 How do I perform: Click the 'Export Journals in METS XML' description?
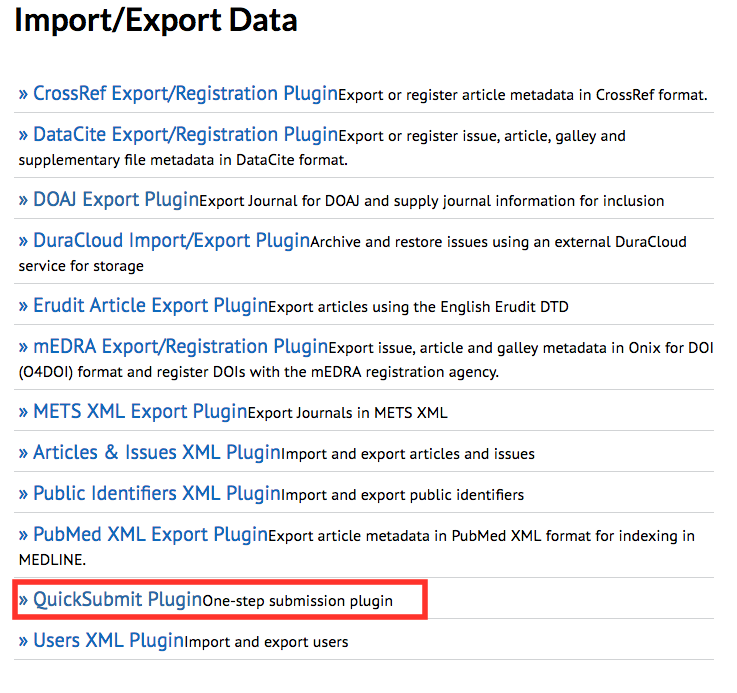point(347,412)
